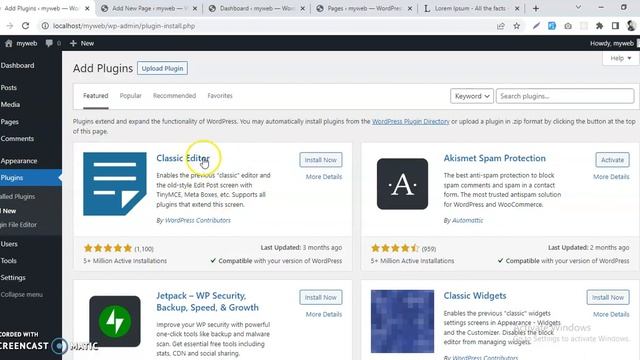Click the Classic Widgets title link
The height and width of the screenshot is (360, 640).
pos(475,296)
